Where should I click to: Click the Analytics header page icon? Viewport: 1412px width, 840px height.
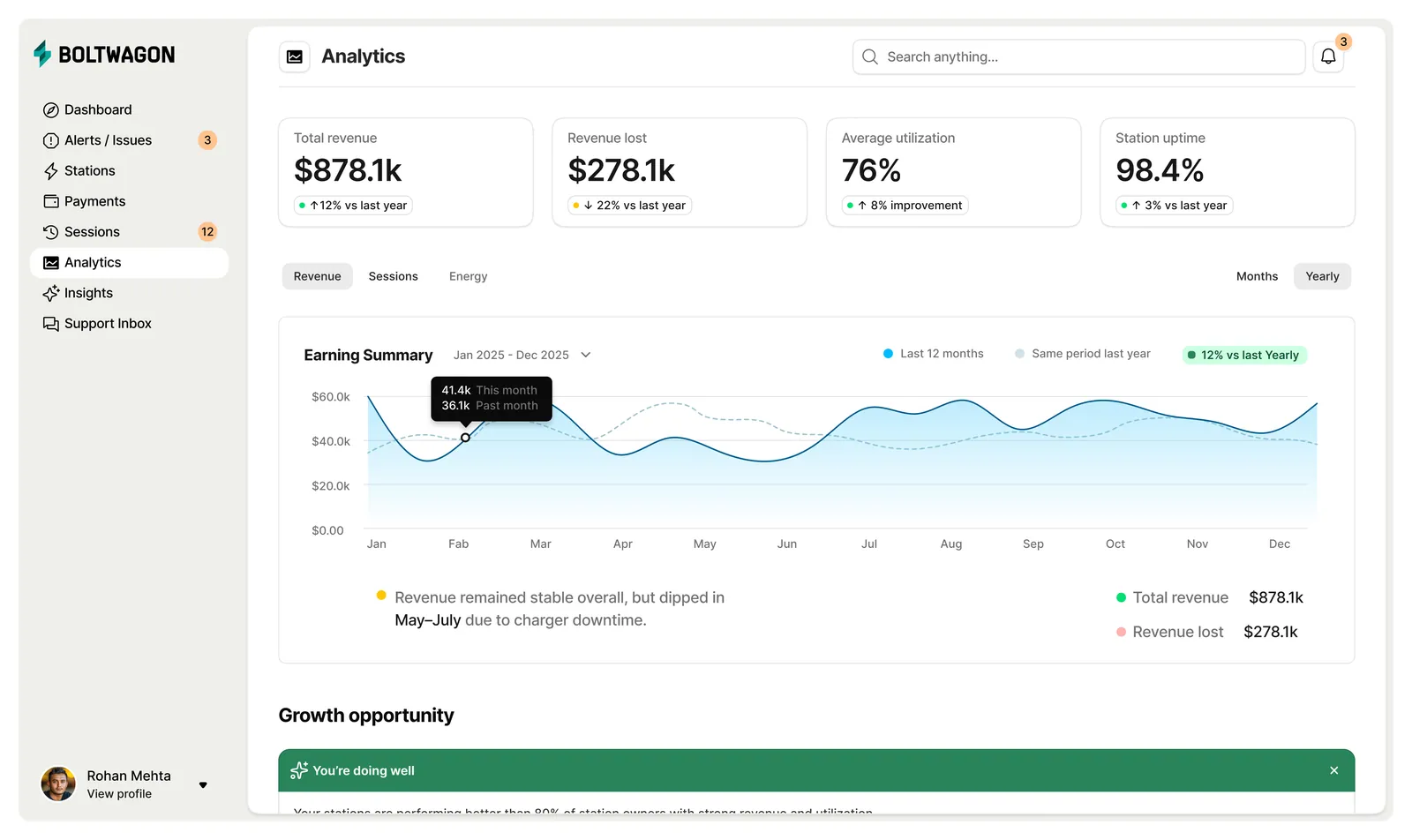click(x=295, y=56)
